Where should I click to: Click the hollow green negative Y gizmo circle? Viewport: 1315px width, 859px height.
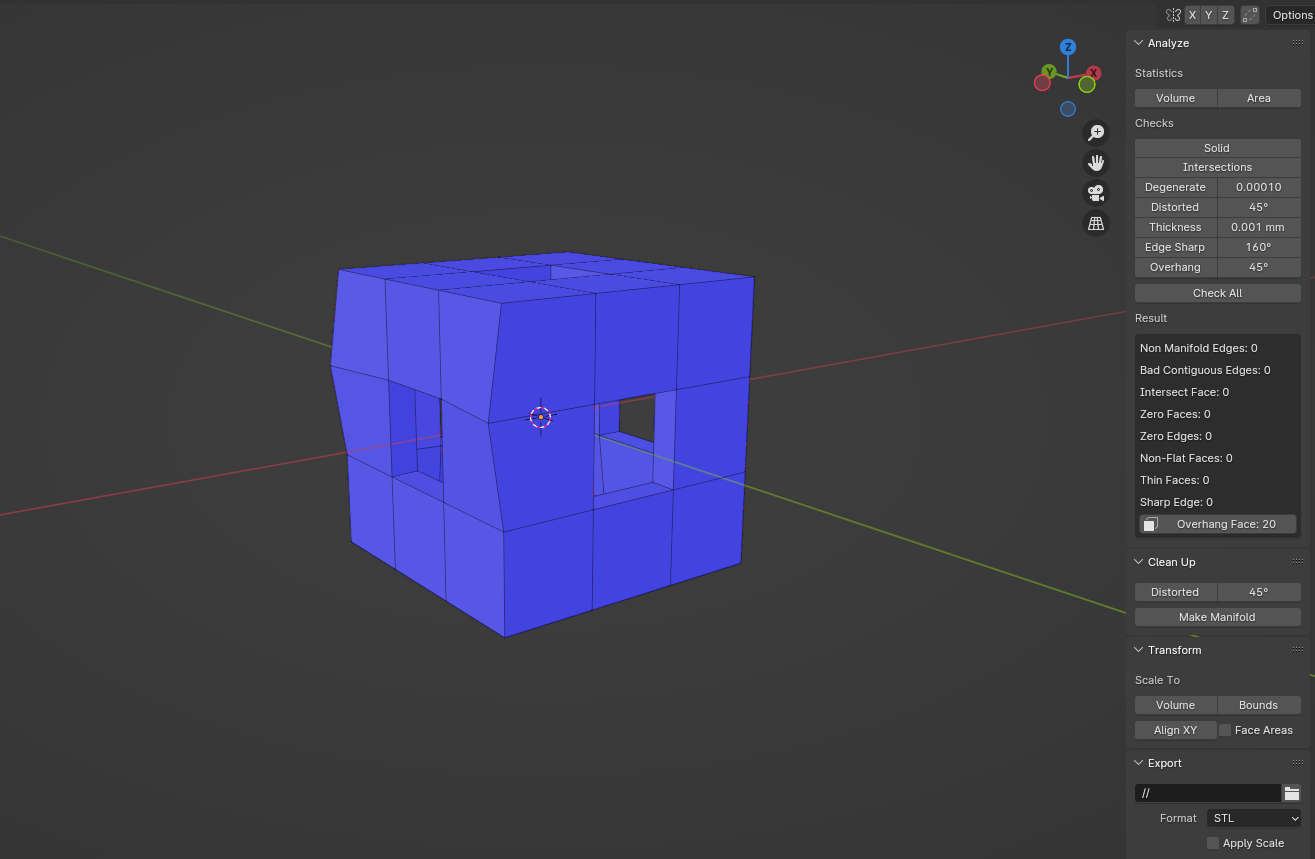1087,85
